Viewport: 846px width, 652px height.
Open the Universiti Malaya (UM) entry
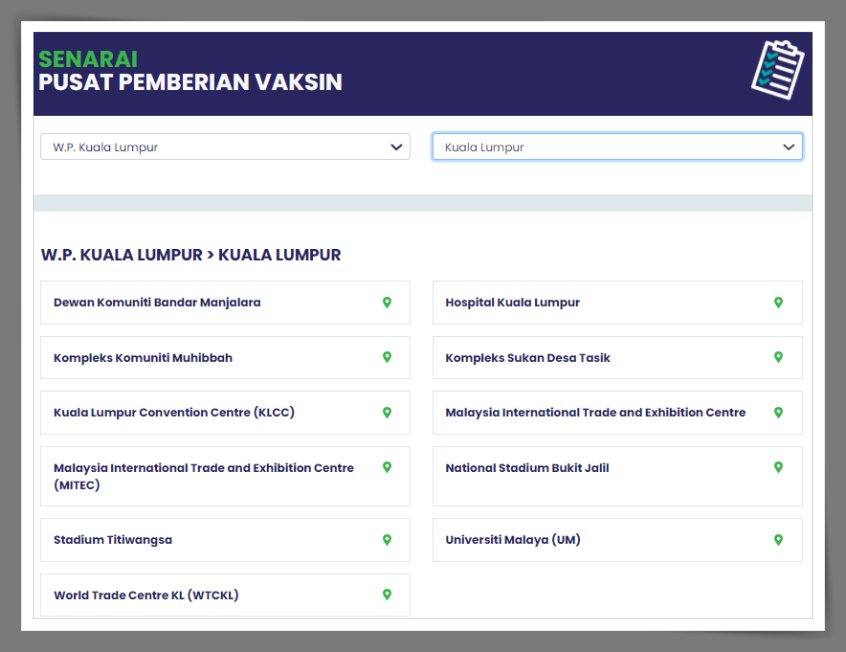[512, 540]
